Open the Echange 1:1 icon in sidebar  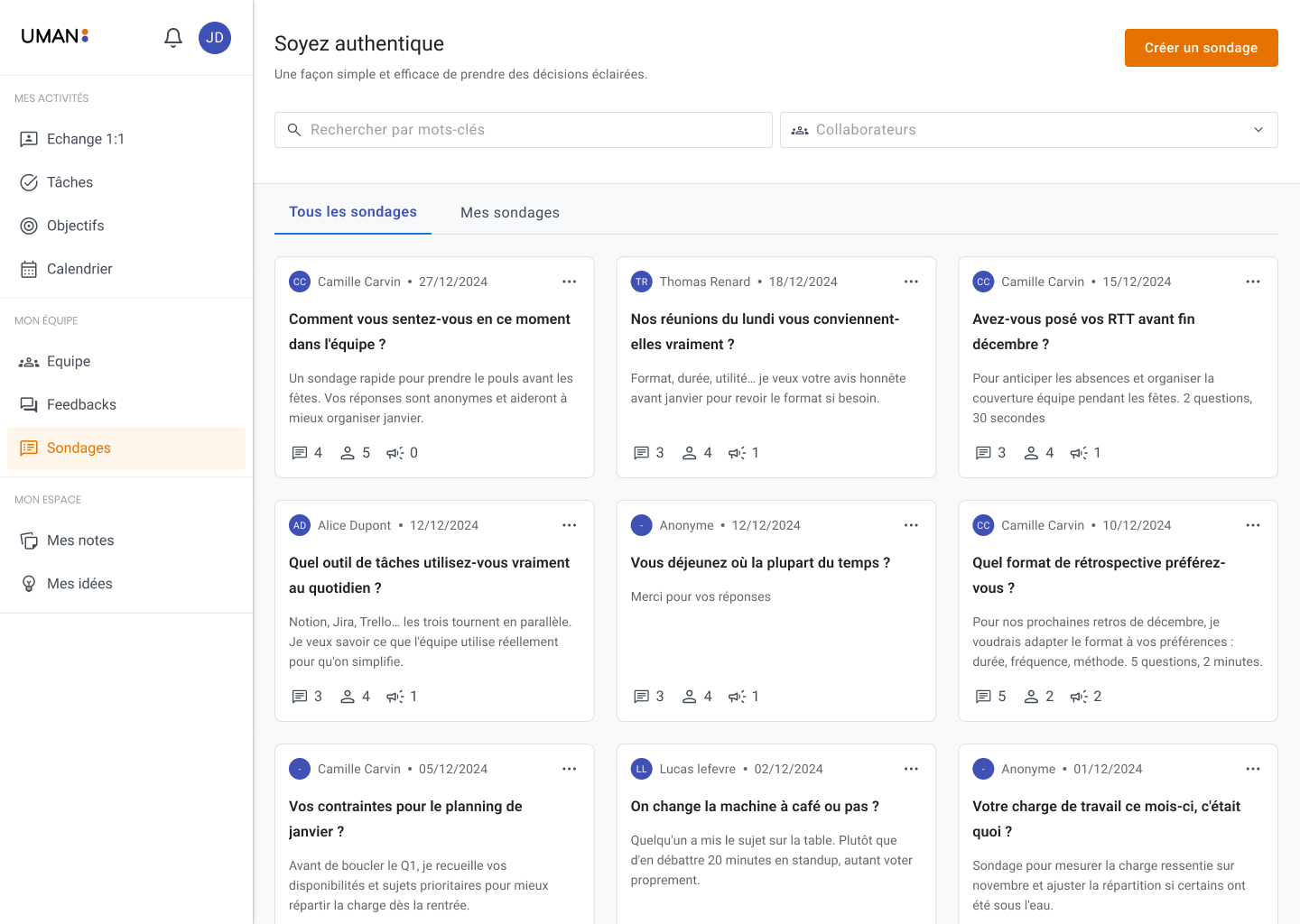[29, 138]
